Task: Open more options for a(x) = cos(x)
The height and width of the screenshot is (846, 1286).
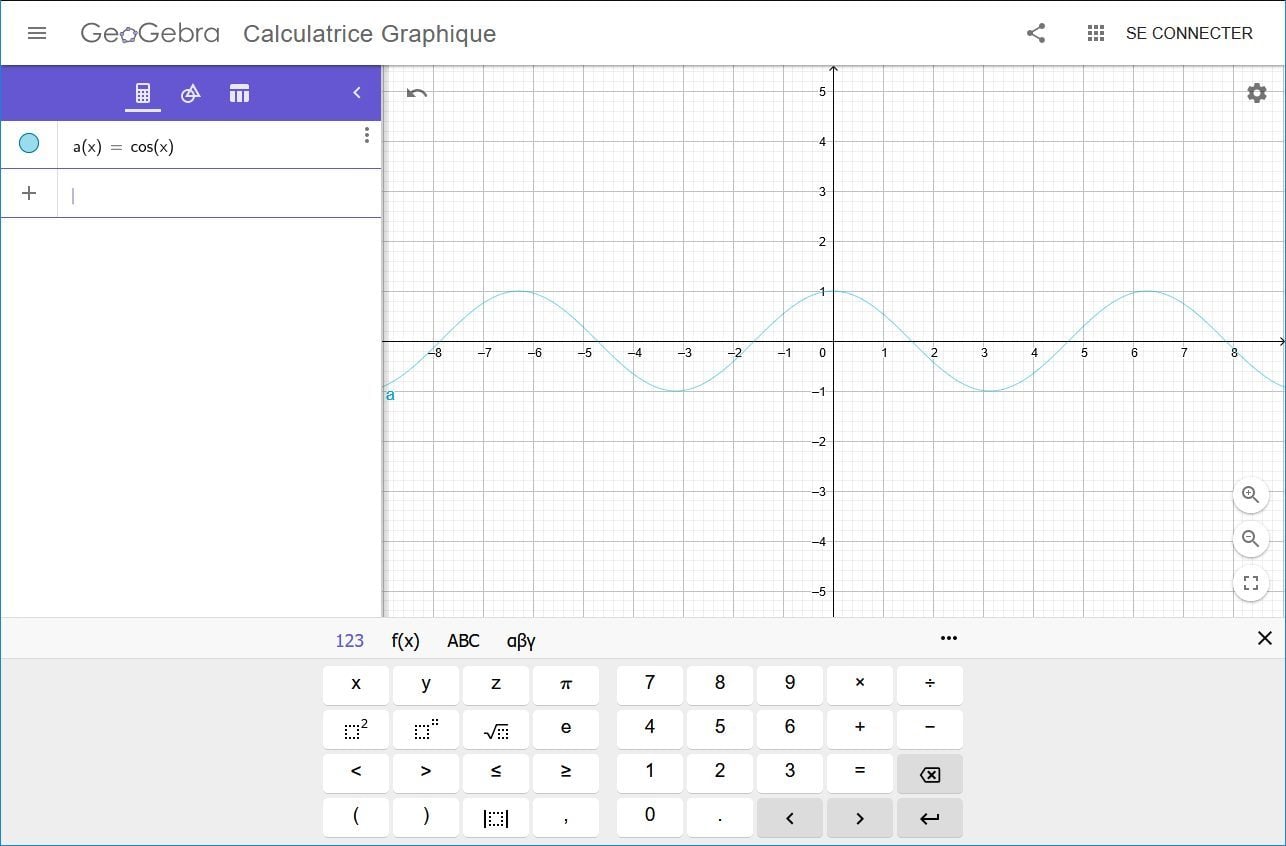Action: tap(367, 135)
